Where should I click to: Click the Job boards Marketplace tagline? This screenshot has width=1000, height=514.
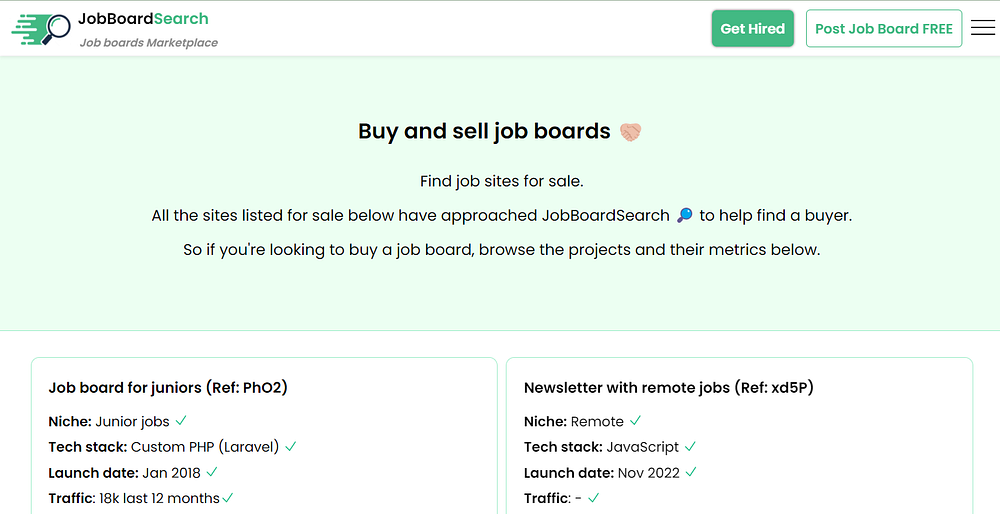pyautogui.click(x=148, y=43)
